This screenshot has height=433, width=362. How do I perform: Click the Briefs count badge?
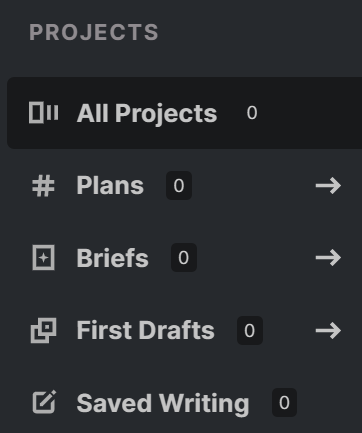184,258
